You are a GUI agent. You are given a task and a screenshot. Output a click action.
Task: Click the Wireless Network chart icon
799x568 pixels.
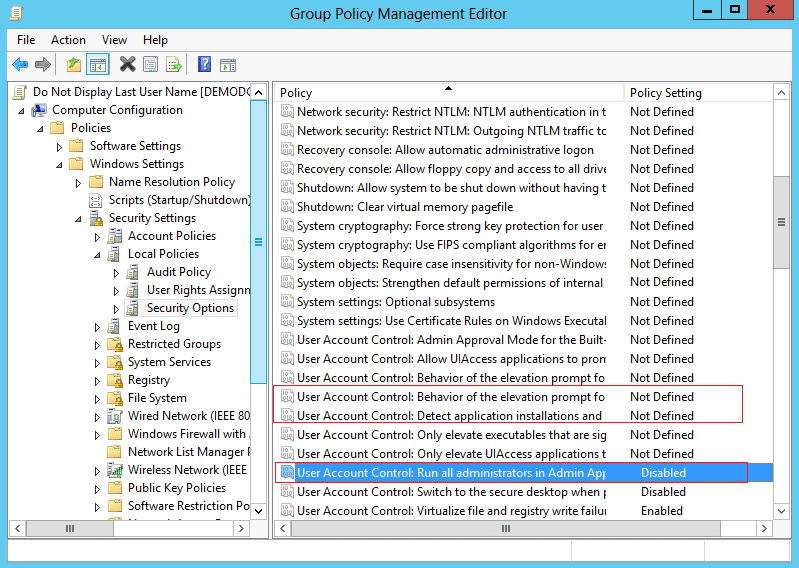pyautogui.click(x=115, y=470)
